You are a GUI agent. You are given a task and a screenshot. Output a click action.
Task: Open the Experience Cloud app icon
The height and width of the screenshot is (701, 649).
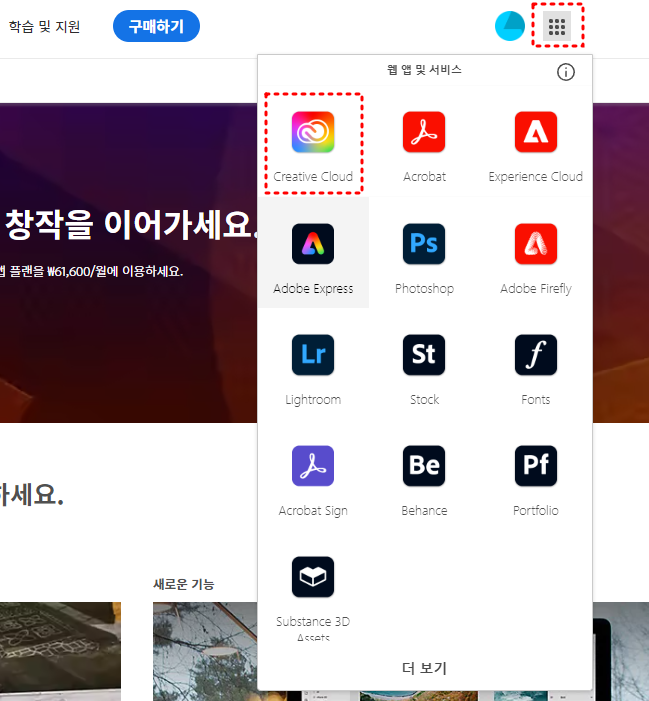(x=535, y=132)
